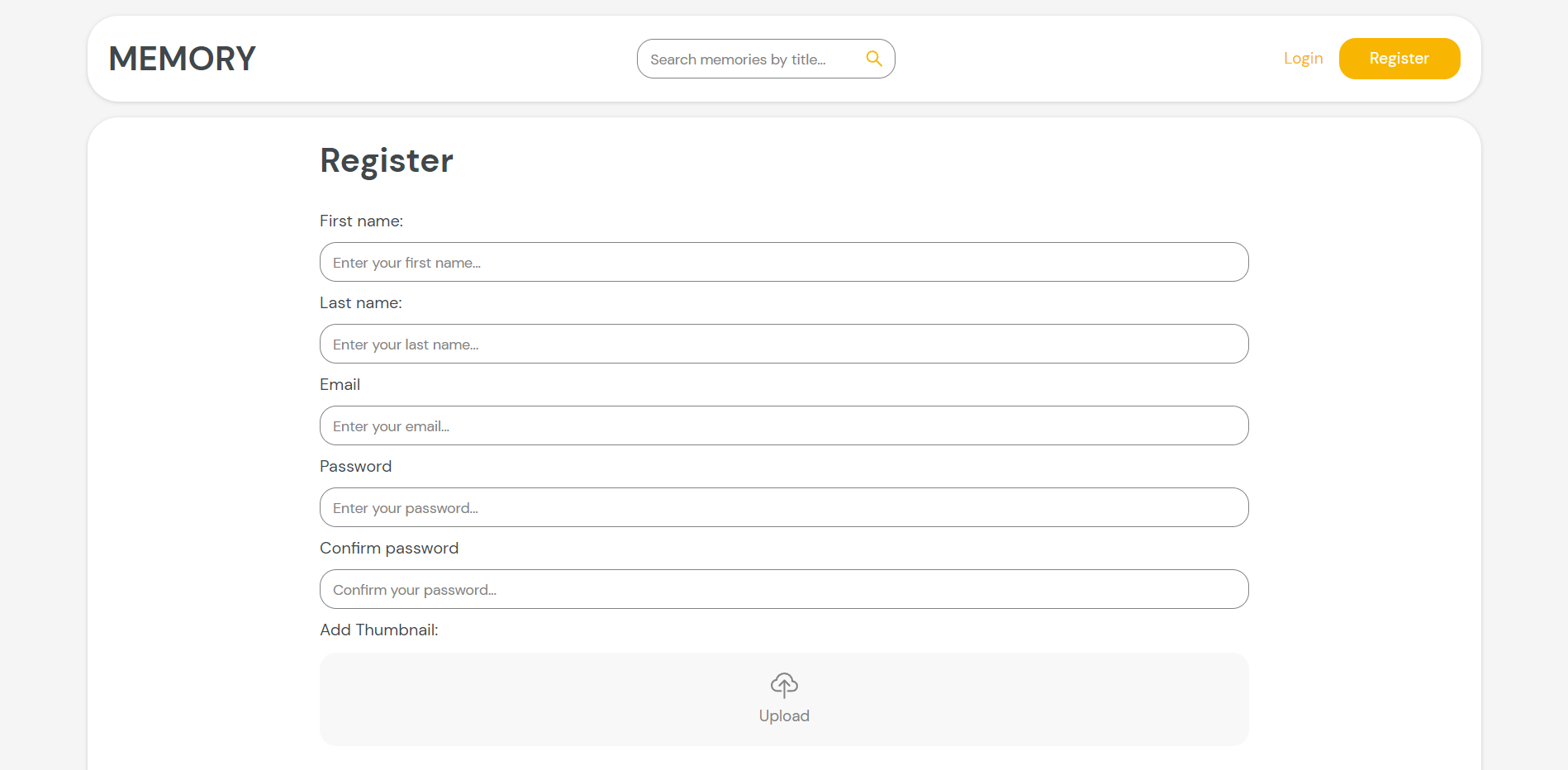Viewport: 1568px width, 770px height.
Task: Click the Add Thumbnail label
Action: [378, 630]
